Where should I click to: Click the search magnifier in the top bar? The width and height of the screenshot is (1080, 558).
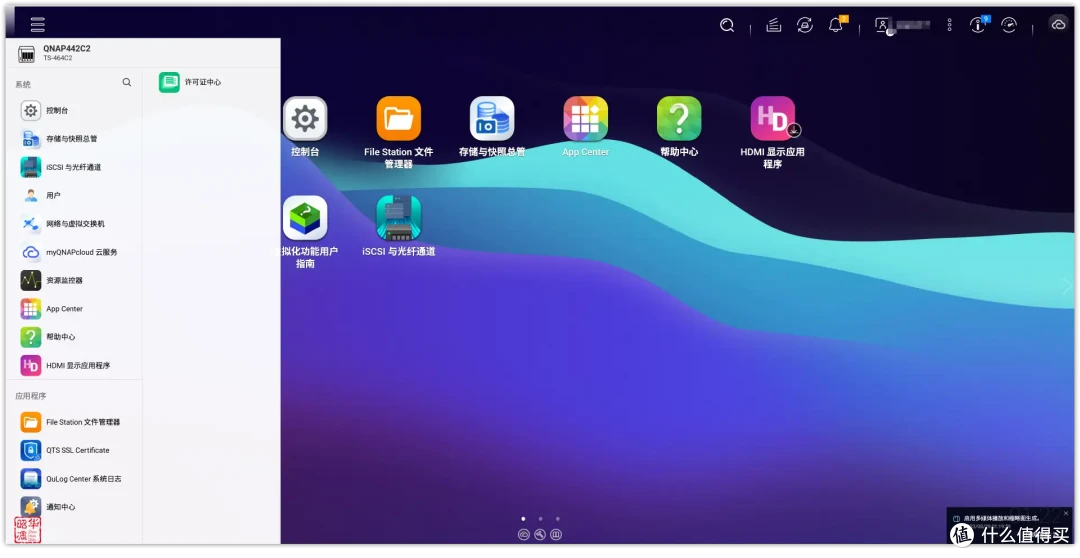[727, 25]
